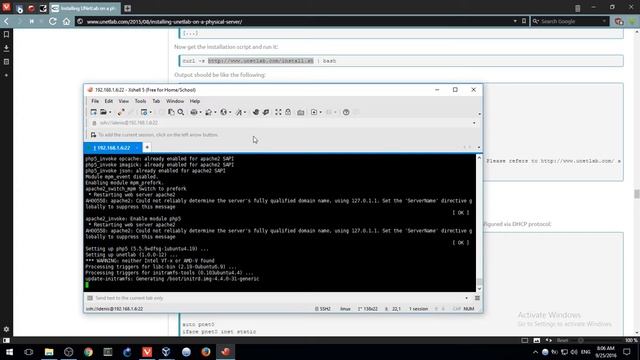Open the View menu in Xshell
The width and height of the screenshot is (640, 360).
tap(124, 101)
